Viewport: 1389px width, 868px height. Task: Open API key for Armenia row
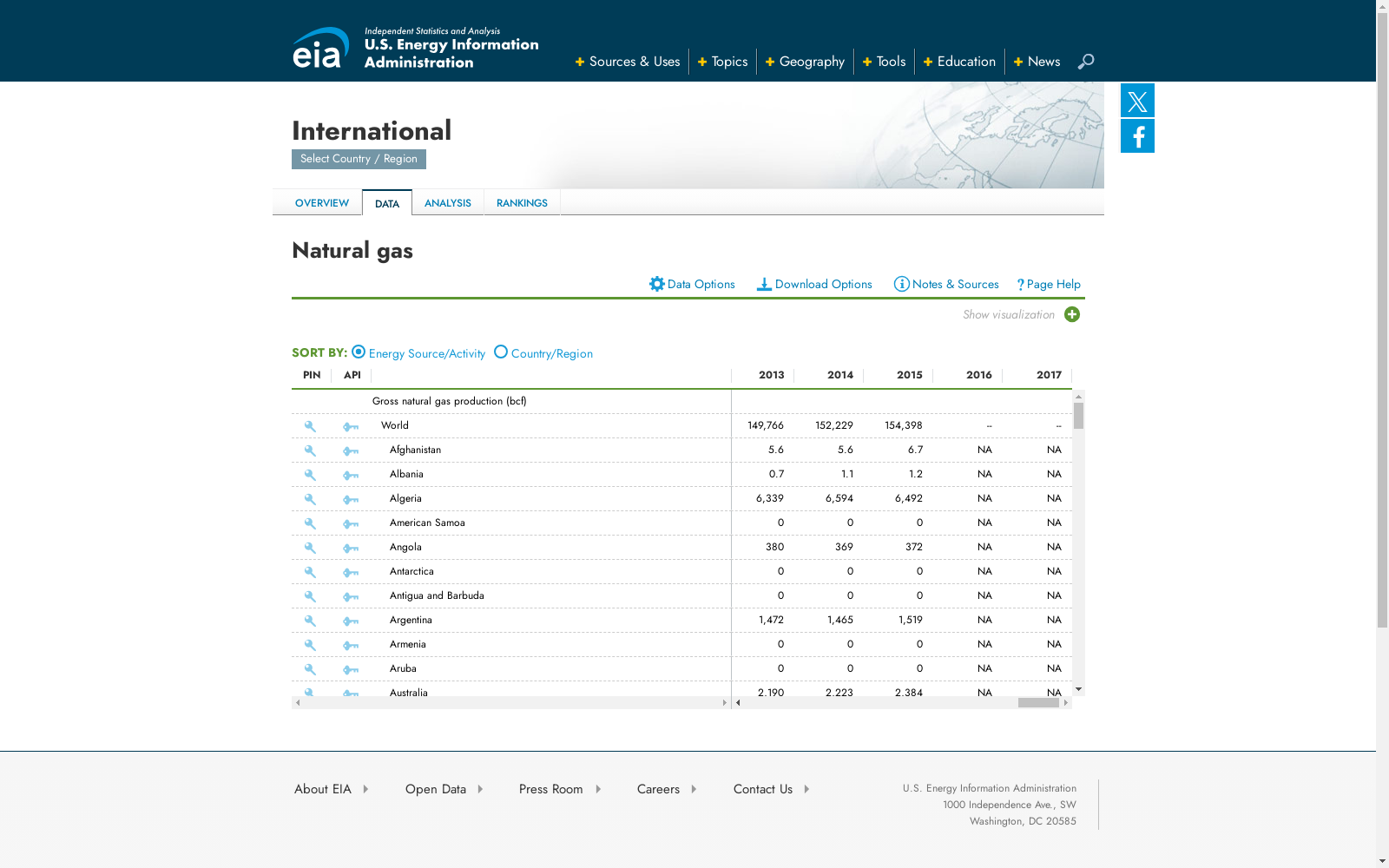click(x=351, y=645)
